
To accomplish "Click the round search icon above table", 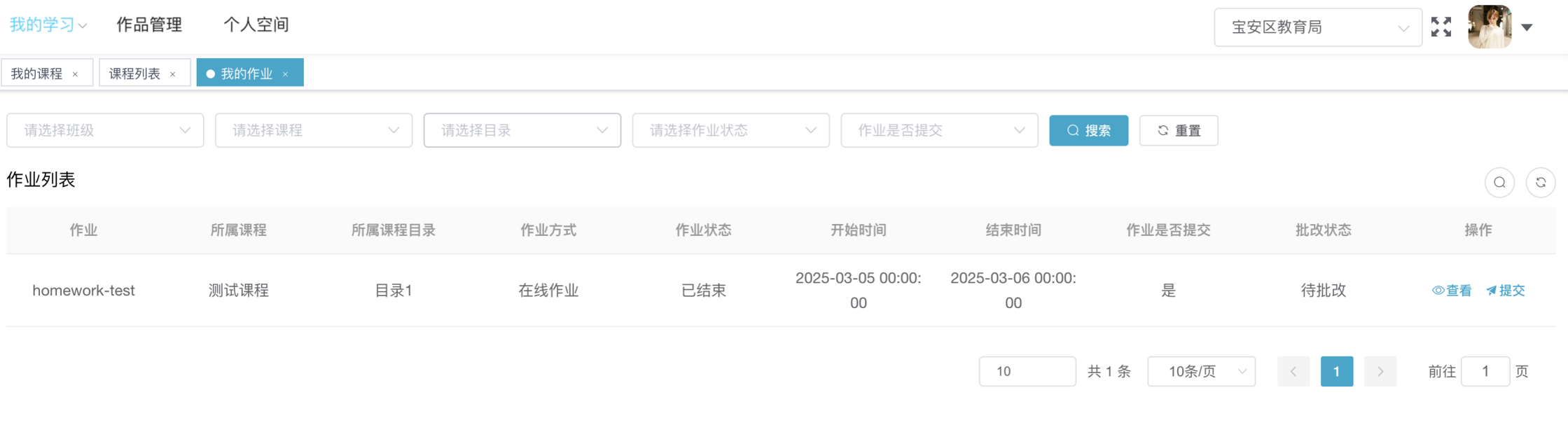I will pos(1499,183).
